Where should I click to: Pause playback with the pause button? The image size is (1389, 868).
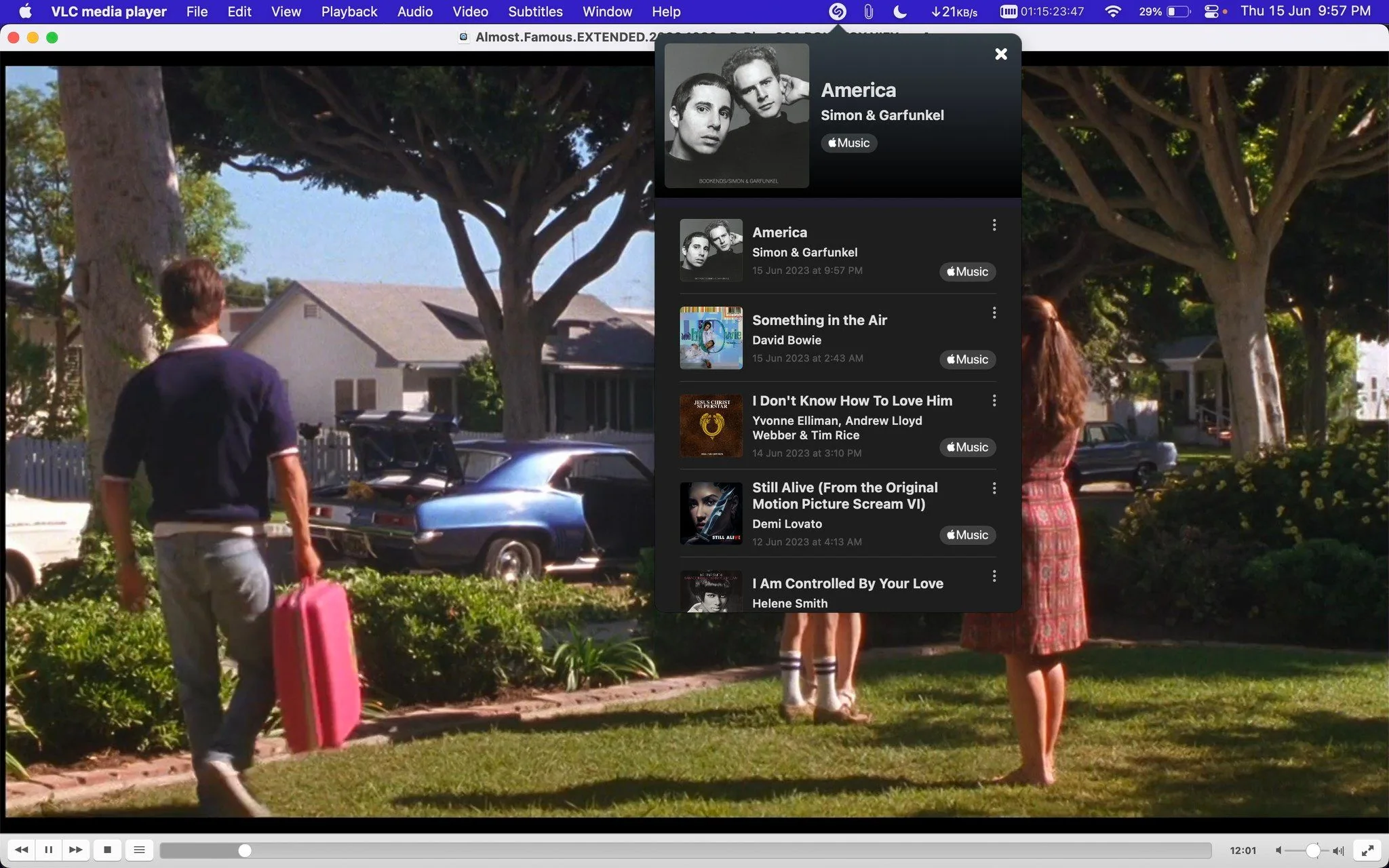(48, 850)
